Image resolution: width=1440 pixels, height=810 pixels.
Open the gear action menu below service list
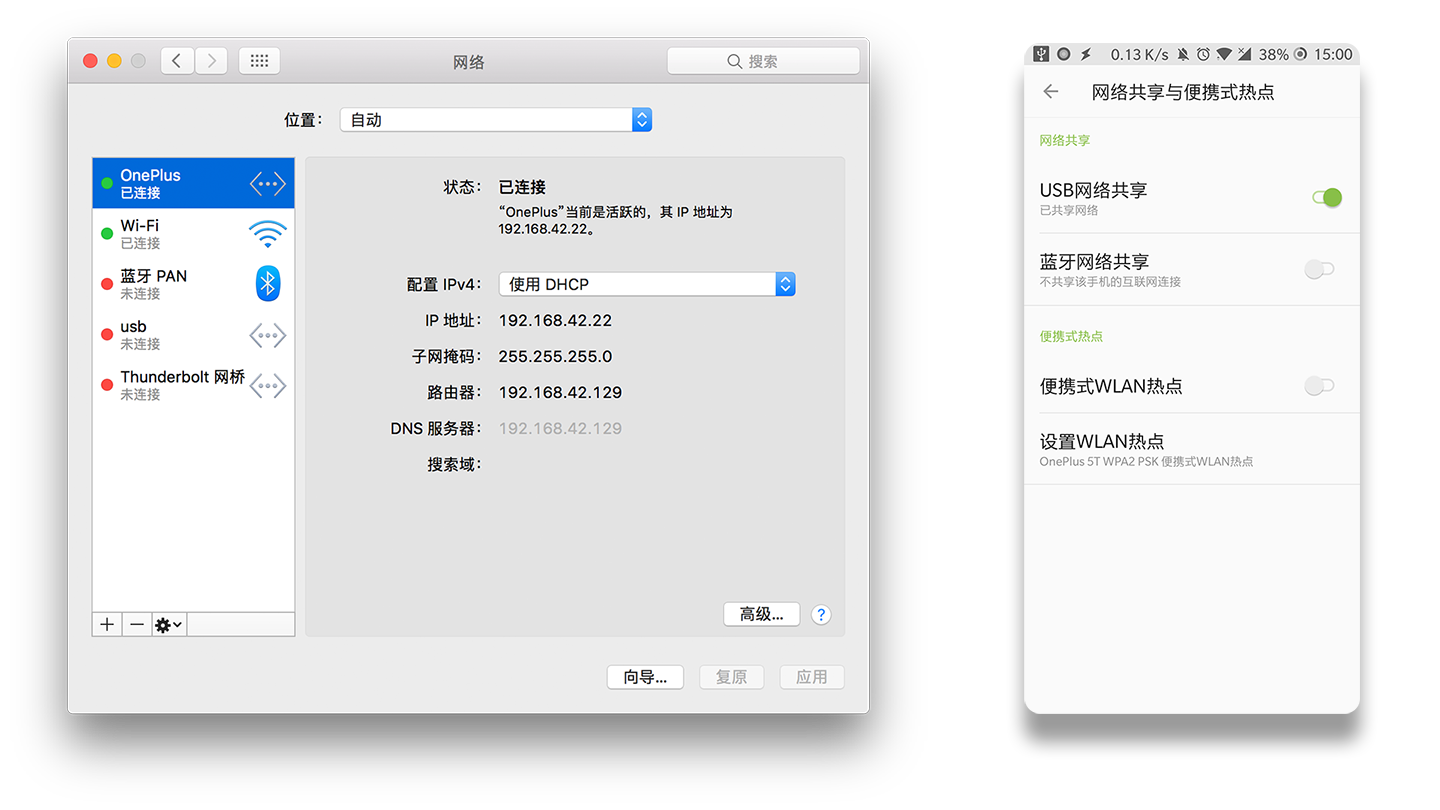(x=168, y=625)
